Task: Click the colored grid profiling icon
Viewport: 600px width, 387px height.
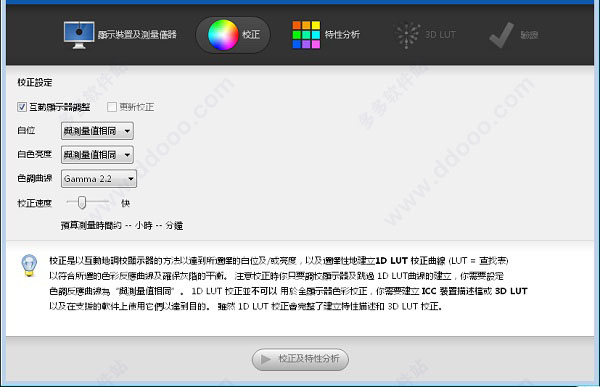Action: (306, 35)
